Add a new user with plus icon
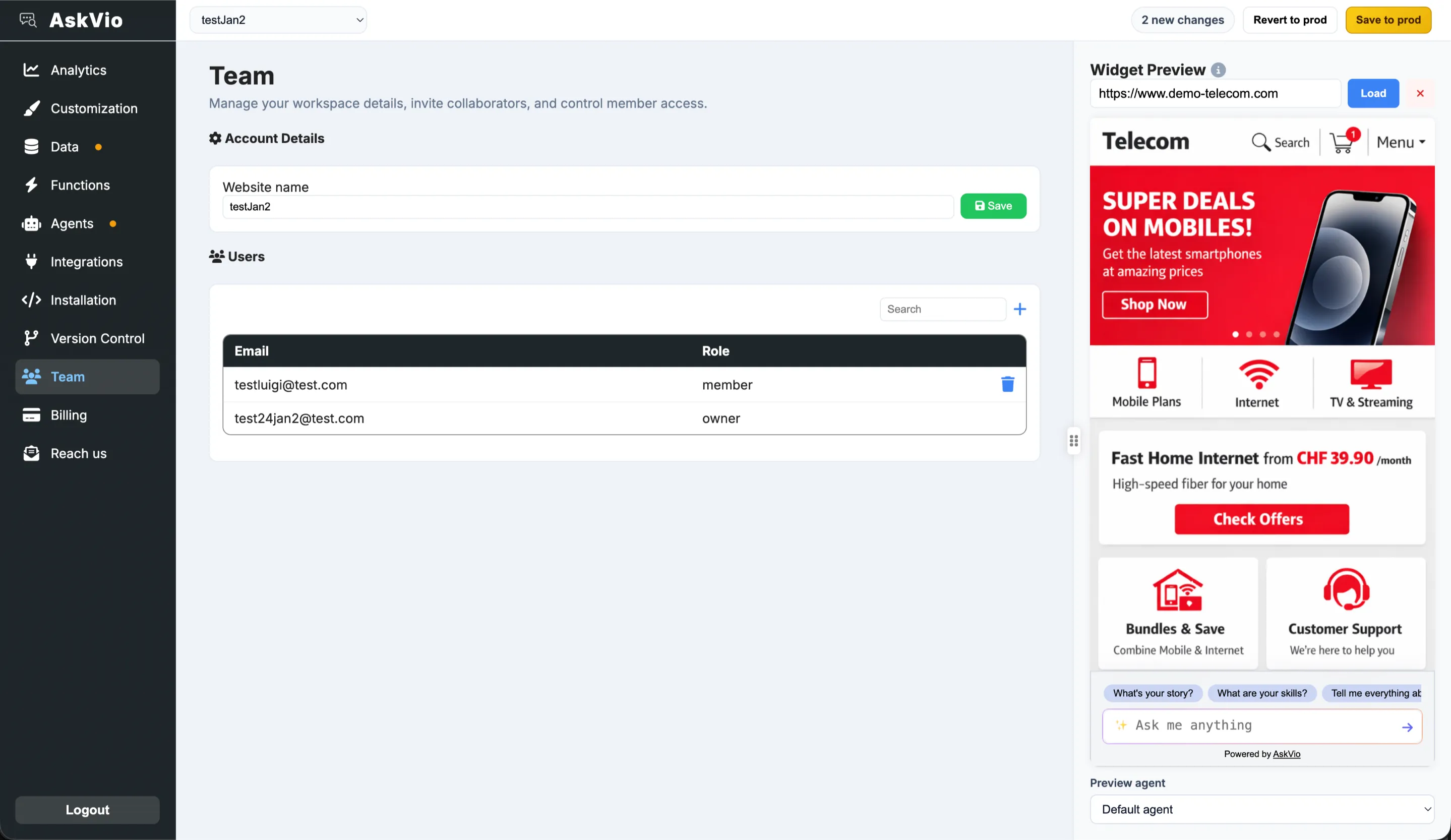 1020,309
